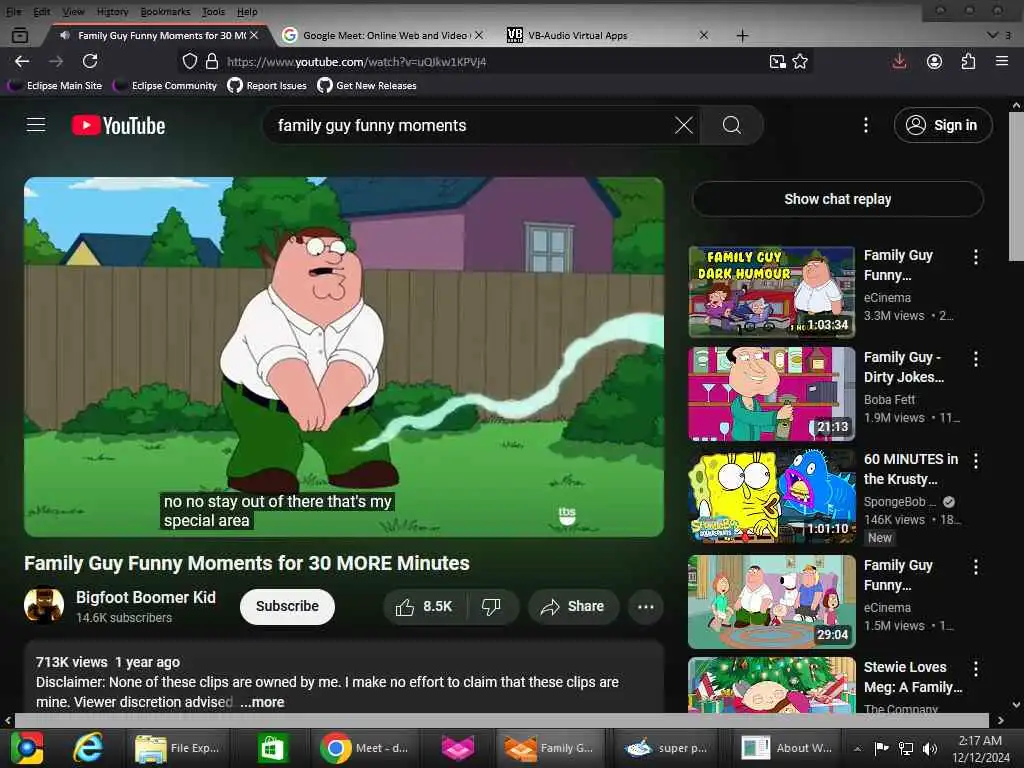Open Microsoft Store taskbar icon
This screenshot has height=768, width=1024.
tap(272, 748)
